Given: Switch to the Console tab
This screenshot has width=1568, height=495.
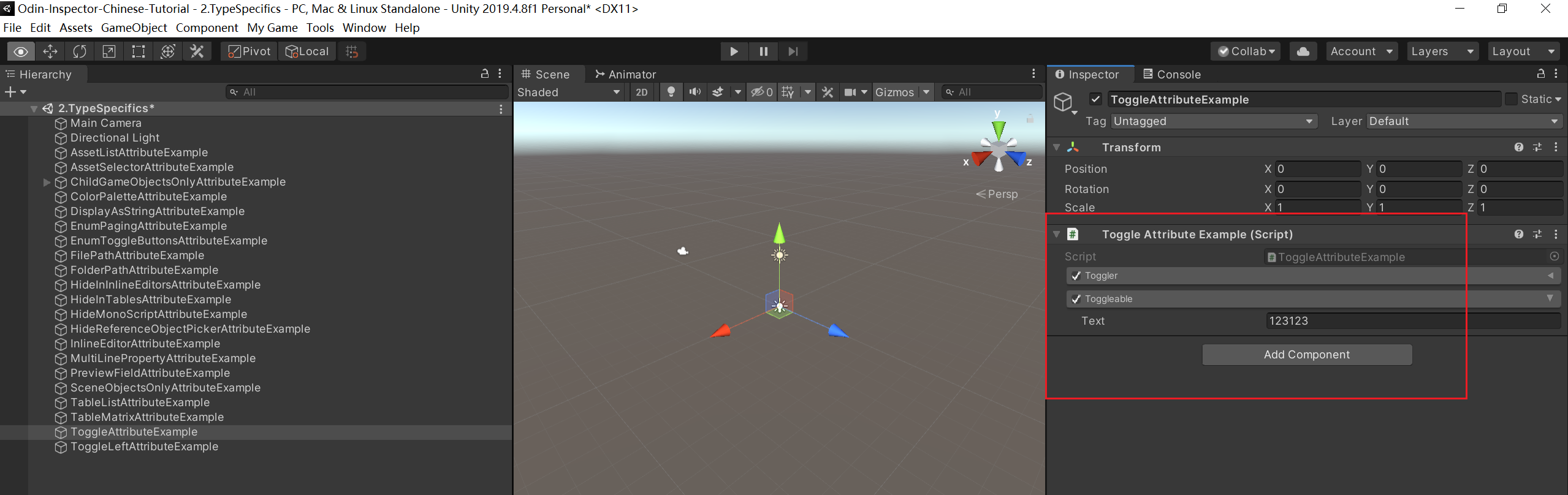Looking at the screenshot, I should point(1172,74).
